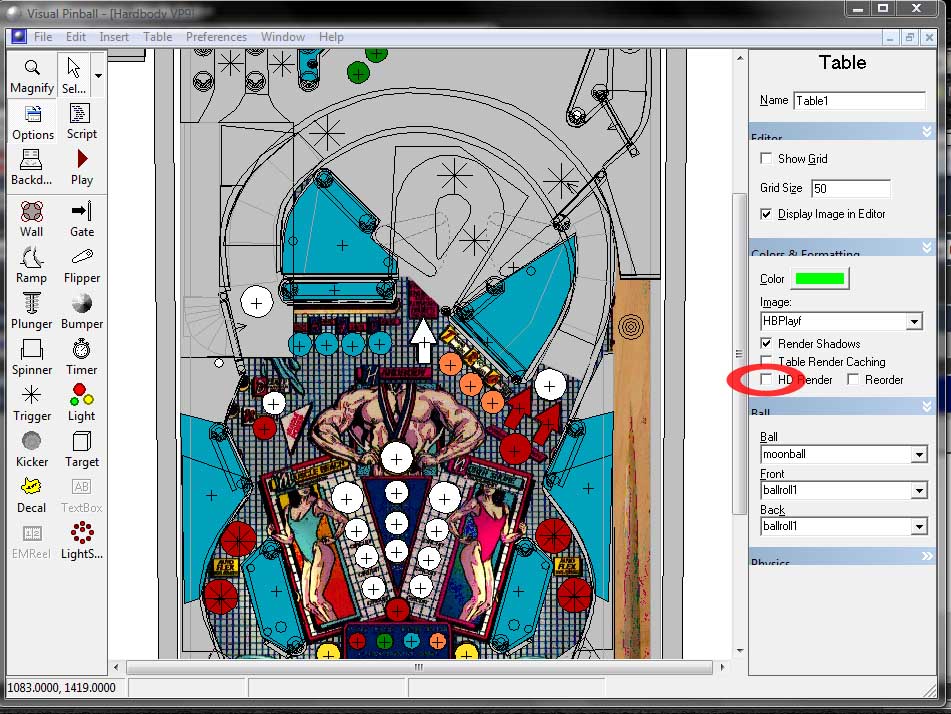Image resolution: width=951 pixels, height=714 pixels.
Task: Open the Options panel
Action: (33, 121)
